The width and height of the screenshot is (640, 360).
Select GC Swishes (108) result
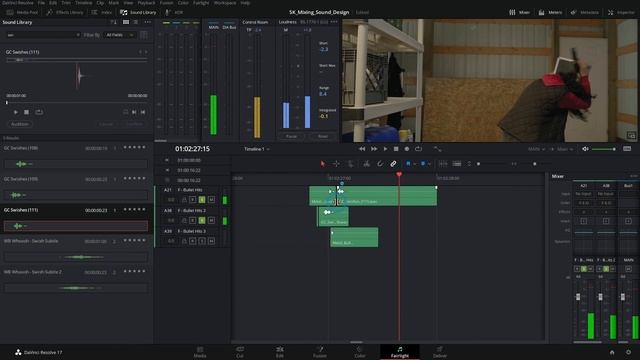point(76,157)
